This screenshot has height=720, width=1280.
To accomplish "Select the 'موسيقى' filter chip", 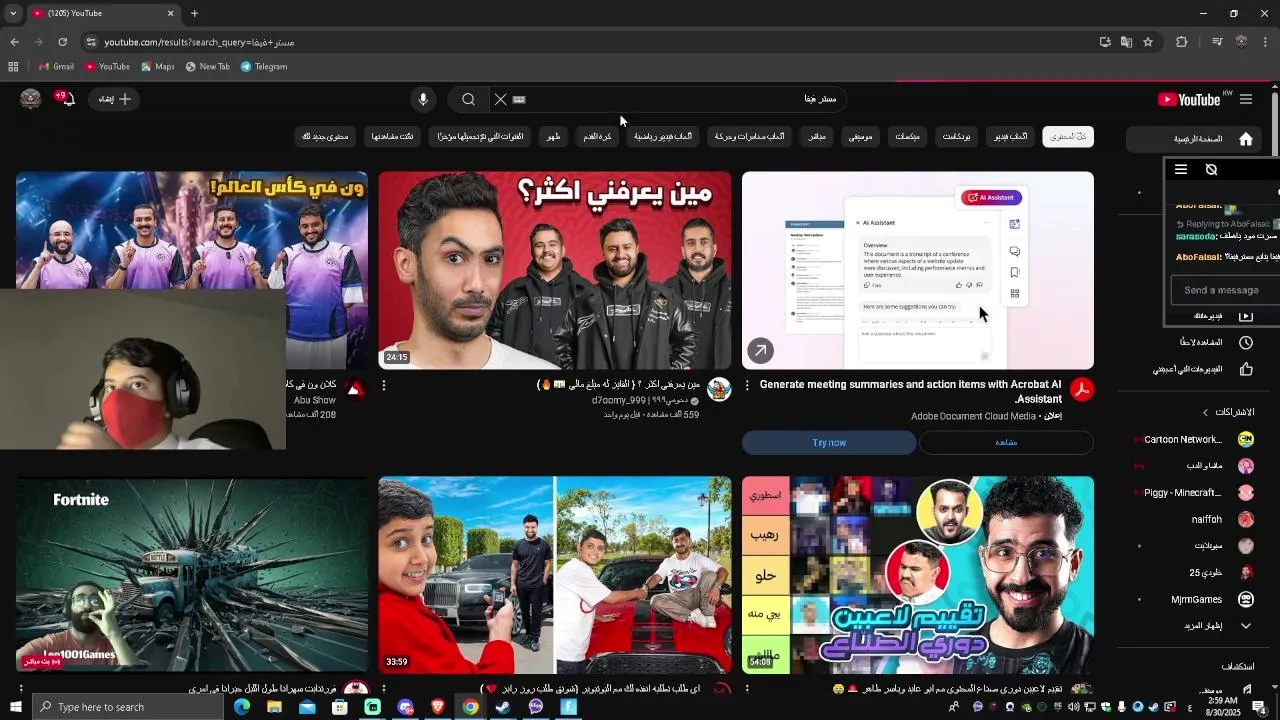I will 860,136.
